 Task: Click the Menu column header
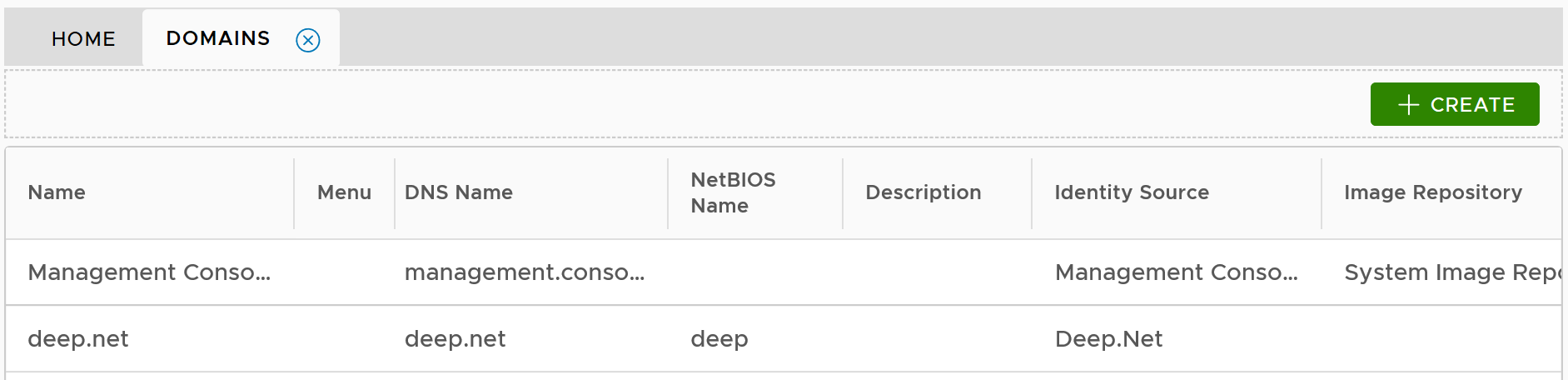[x=344, y=192]
